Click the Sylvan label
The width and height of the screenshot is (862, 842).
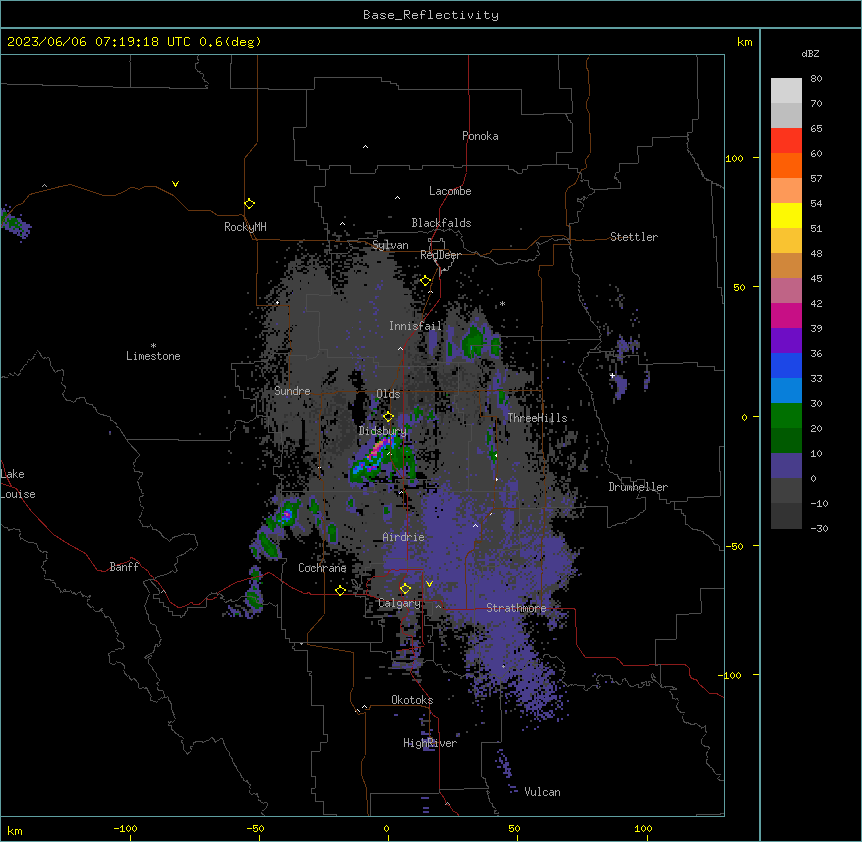pos(390,245)
